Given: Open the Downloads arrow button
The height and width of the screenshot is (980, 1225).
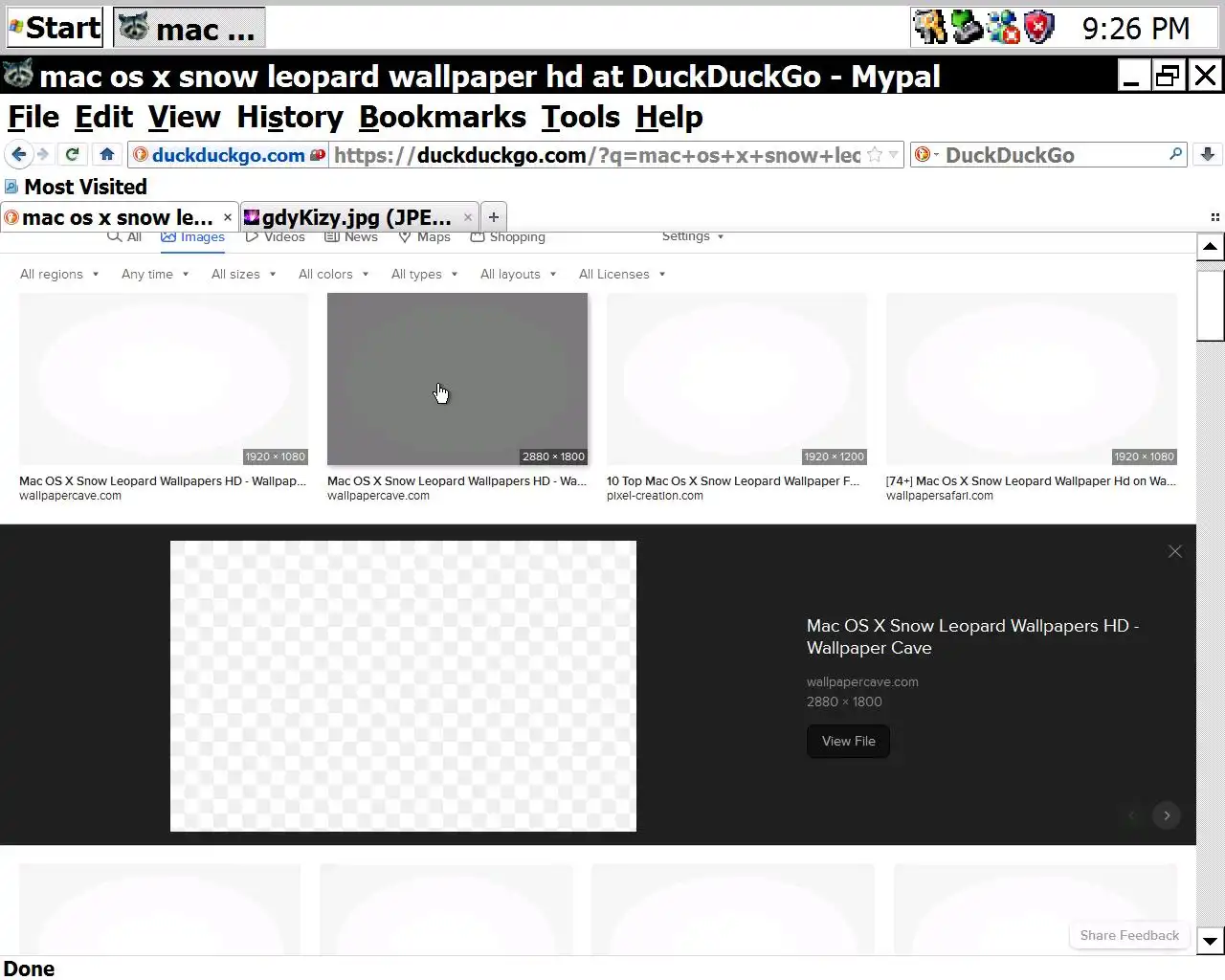Looking at the screenshot, I should click(1208, 154).
